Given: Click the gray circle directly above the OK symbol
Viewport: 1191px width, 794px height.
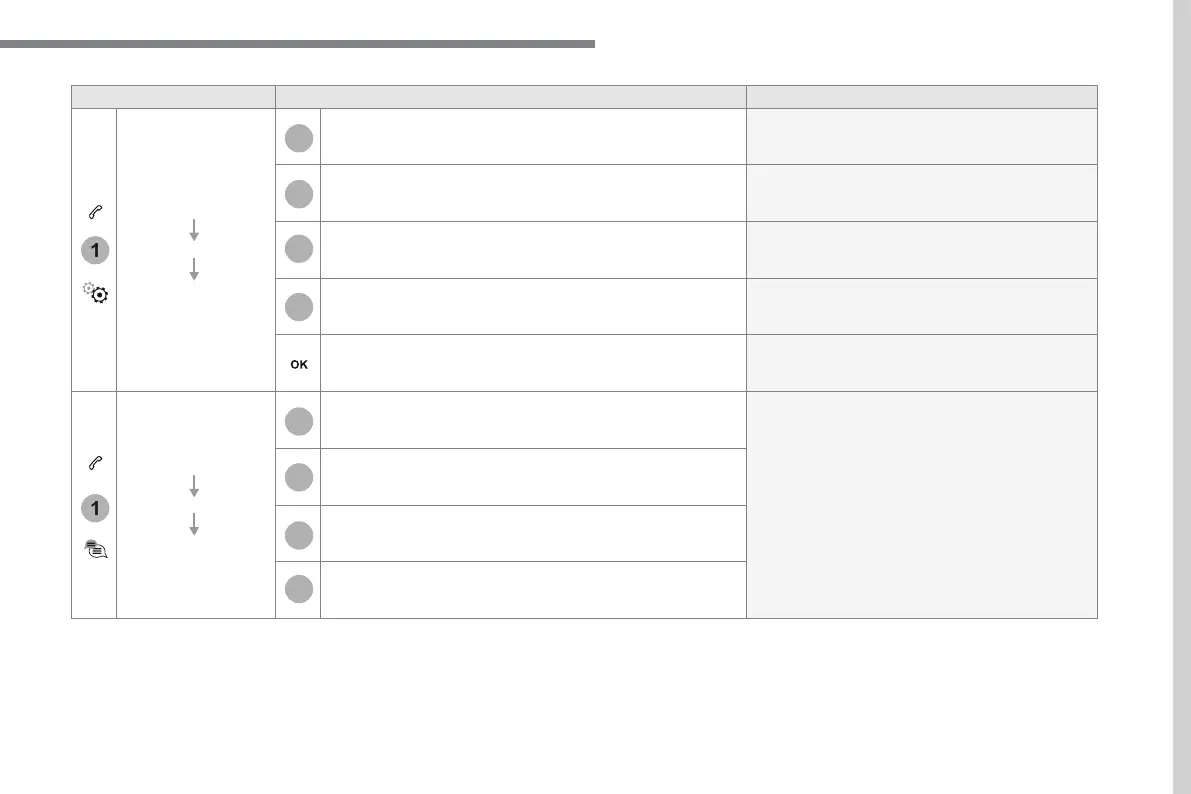Looking at the screenshot, I should pos(298,306).
